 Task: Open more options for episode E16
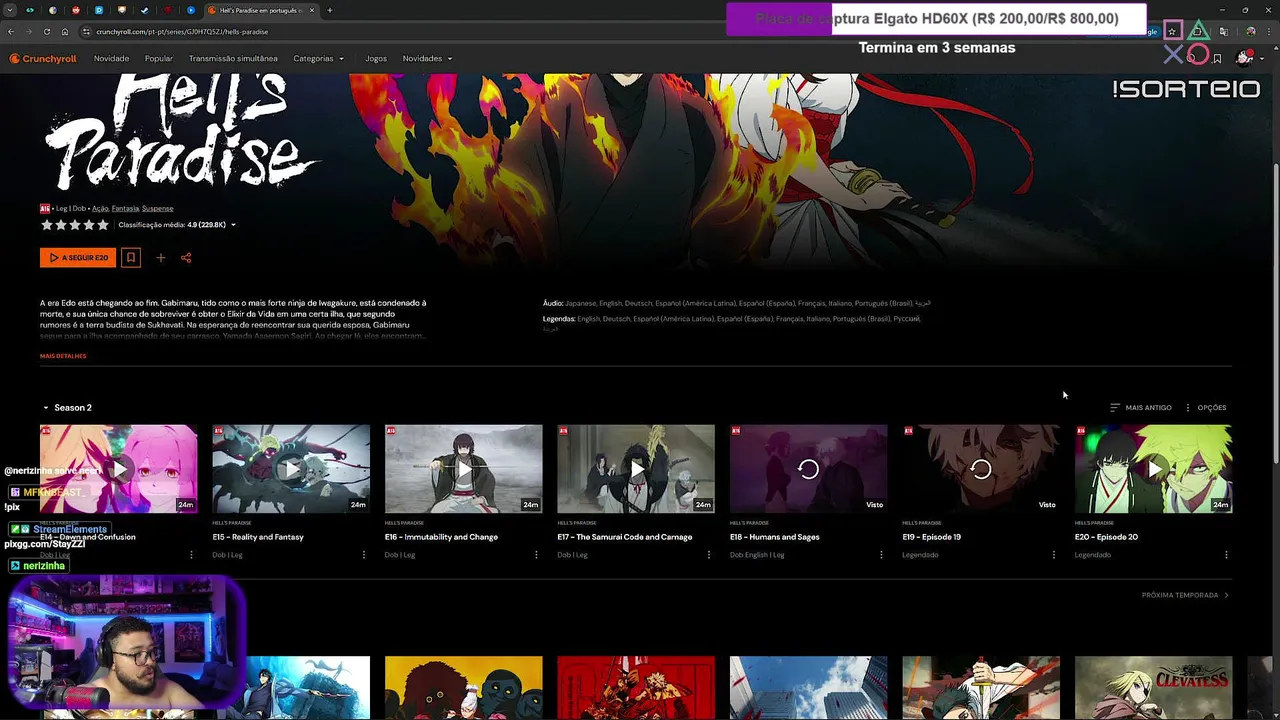tap(536, 555)
